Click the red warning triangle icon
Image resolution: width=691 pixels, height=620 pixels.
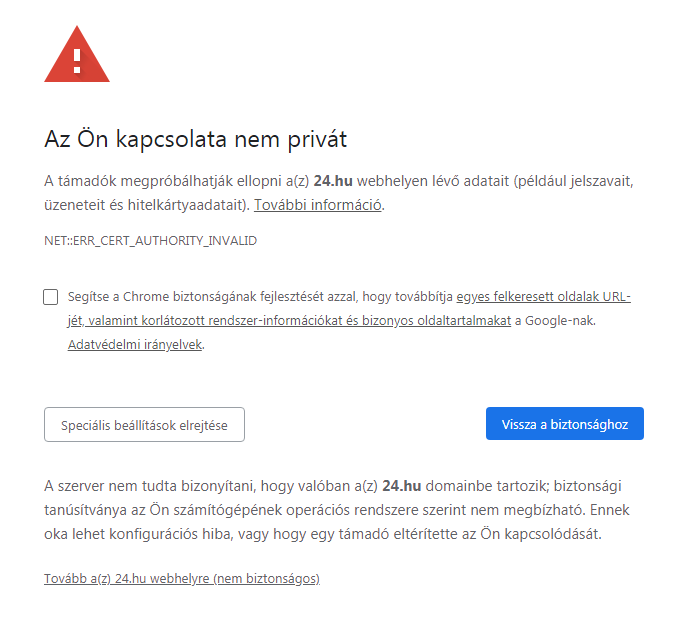tap(77, 54)
